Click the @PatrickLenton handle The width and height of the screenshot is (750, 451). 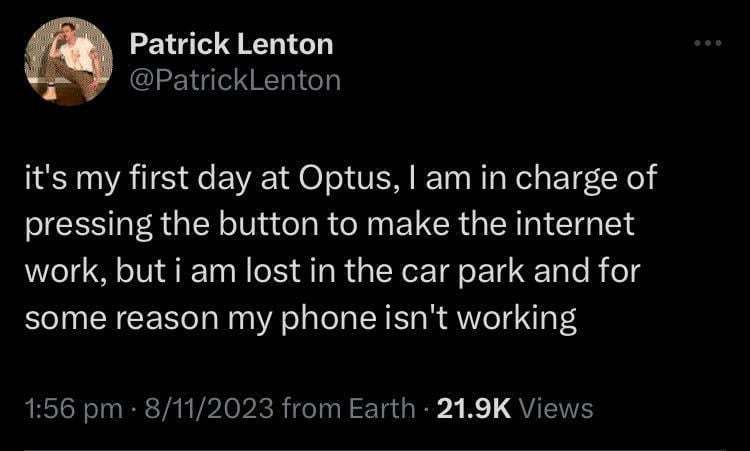point(236,79)
